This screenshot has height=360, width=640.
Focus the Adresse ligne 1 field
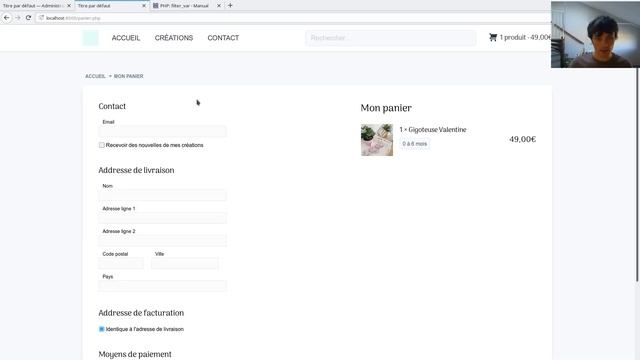coord(162,218)
